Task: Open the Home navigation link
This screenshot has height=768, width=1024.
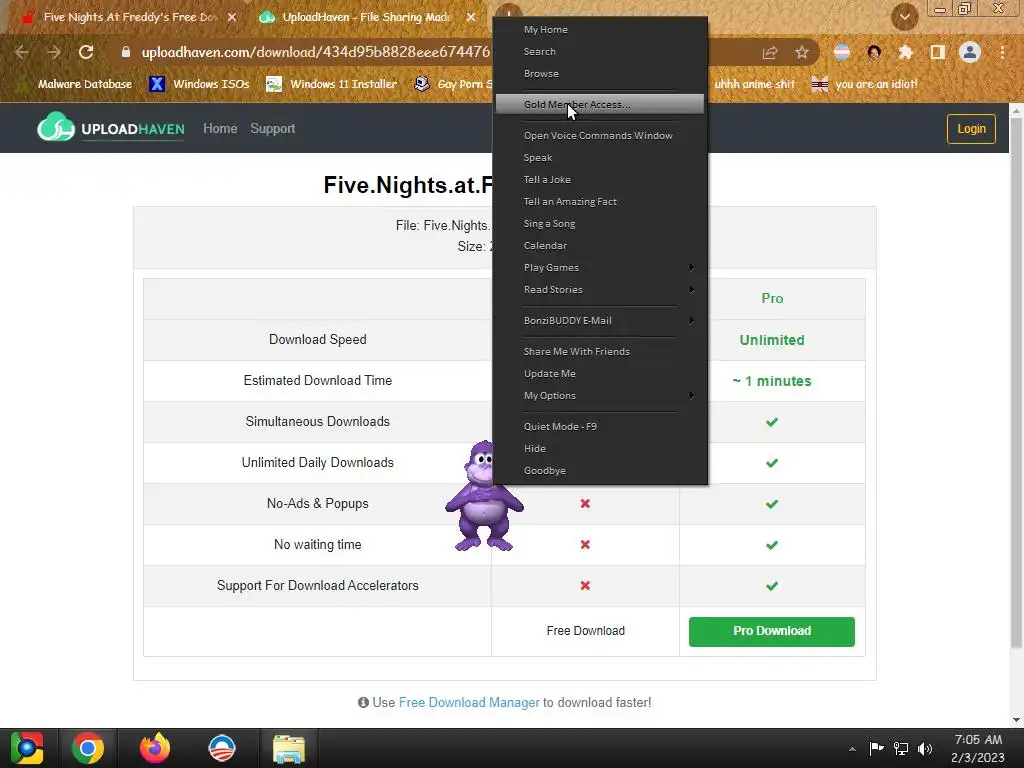Action: (x=220, y=129)
